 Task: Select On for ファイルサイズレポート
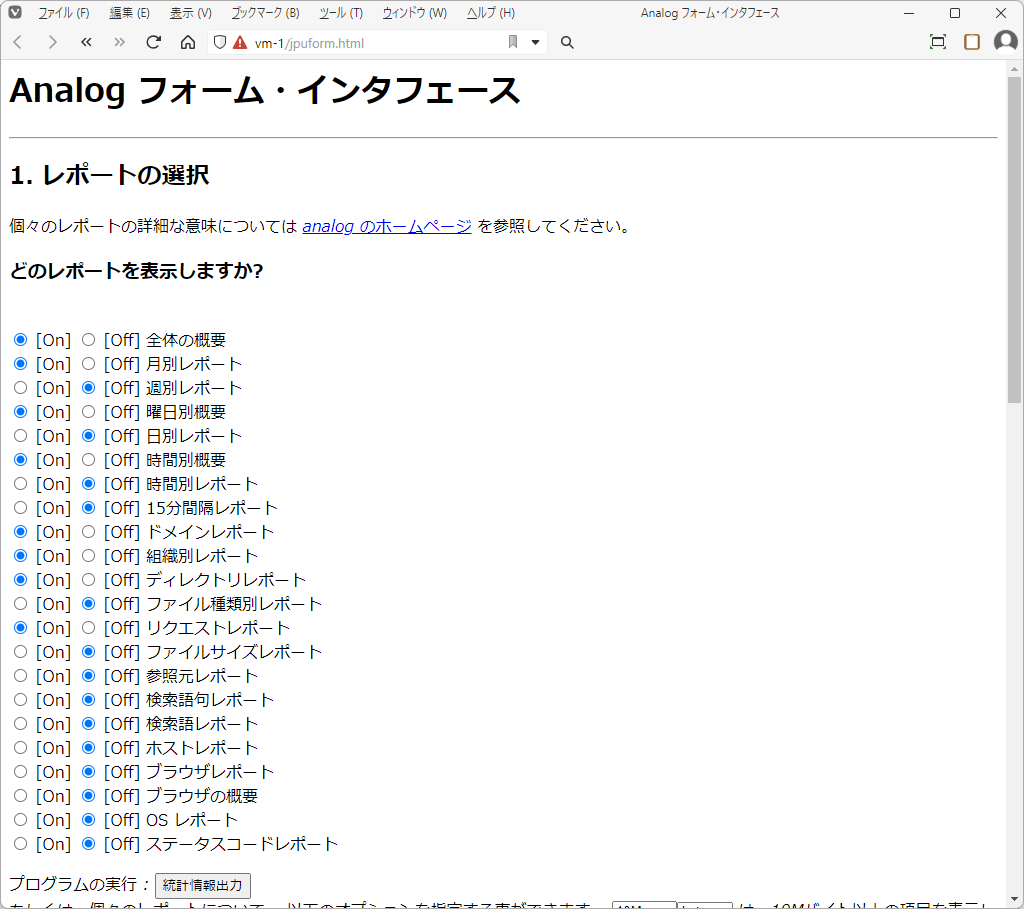coord(20,652)
